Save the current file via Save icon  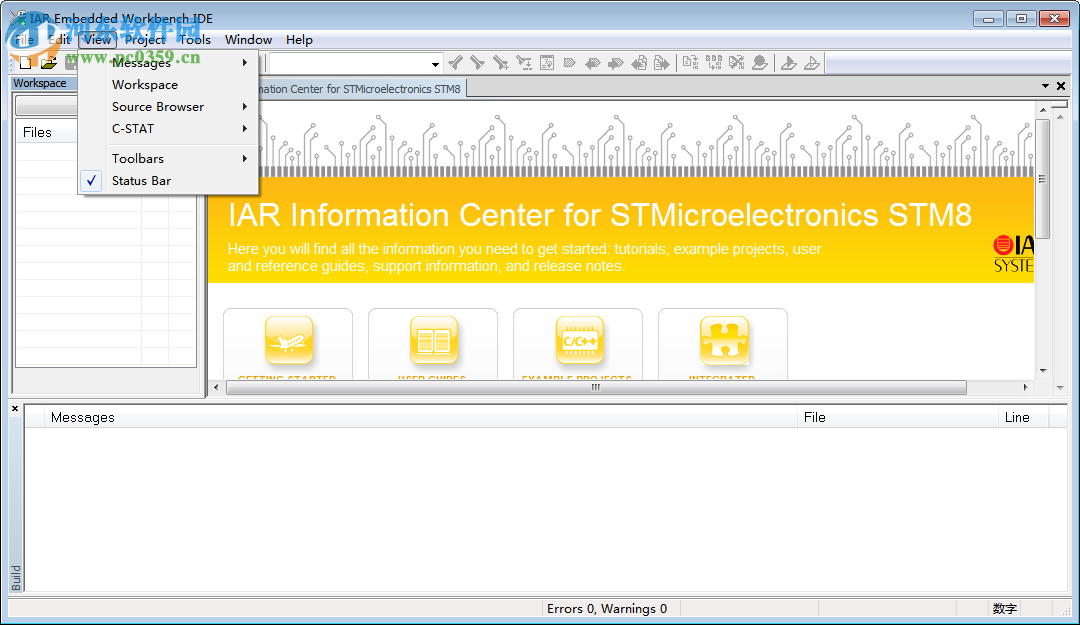pyautogui.click(x=70, y=62)
